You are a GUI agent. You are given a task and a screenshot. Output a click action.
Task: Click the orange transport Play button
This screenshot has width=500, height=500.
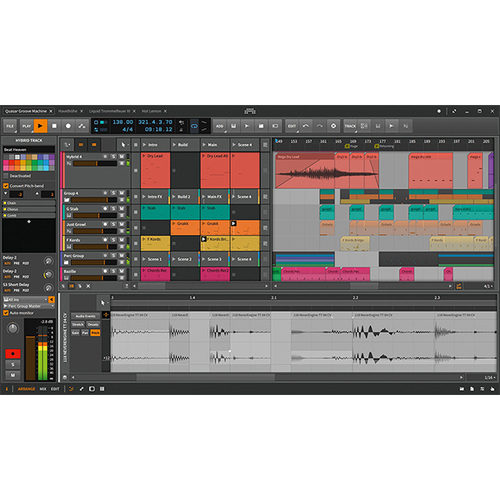coord(40,126)
